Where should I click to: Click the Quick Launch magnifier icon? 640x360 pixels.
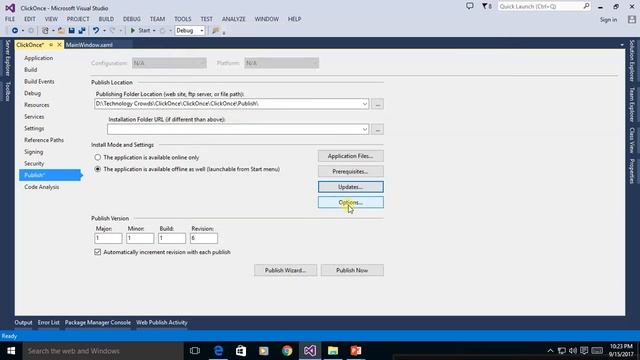(x=586, y=6)
